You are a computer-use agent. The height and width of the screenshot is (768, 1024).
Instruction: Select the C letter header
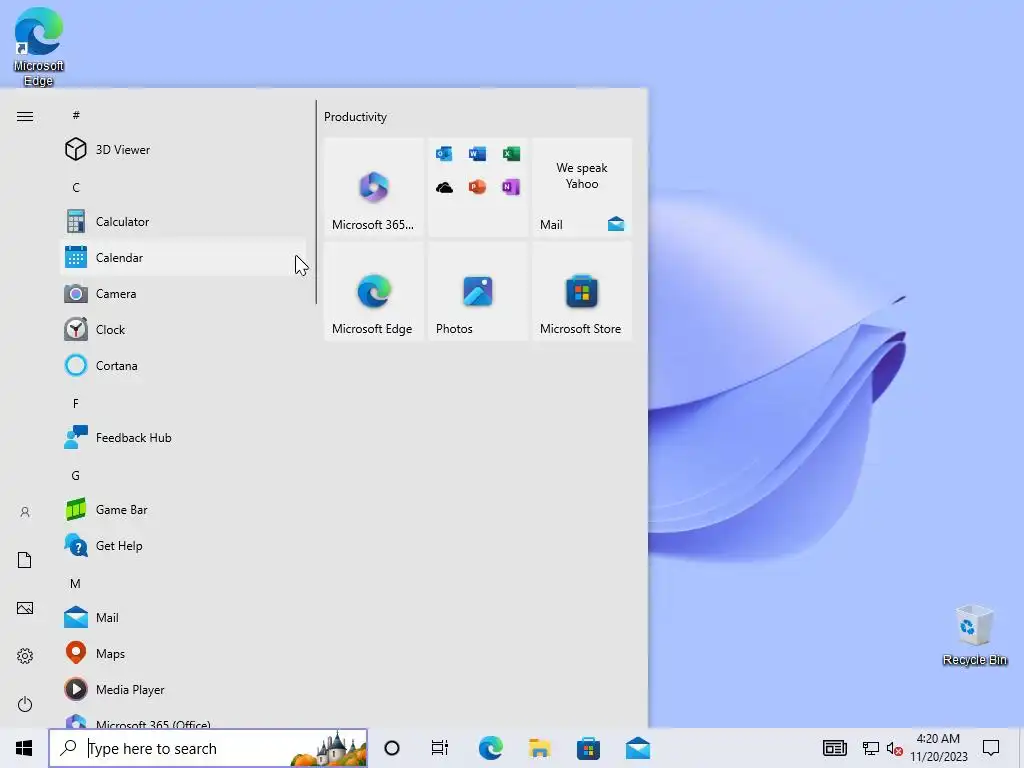[x=76, y=187]
